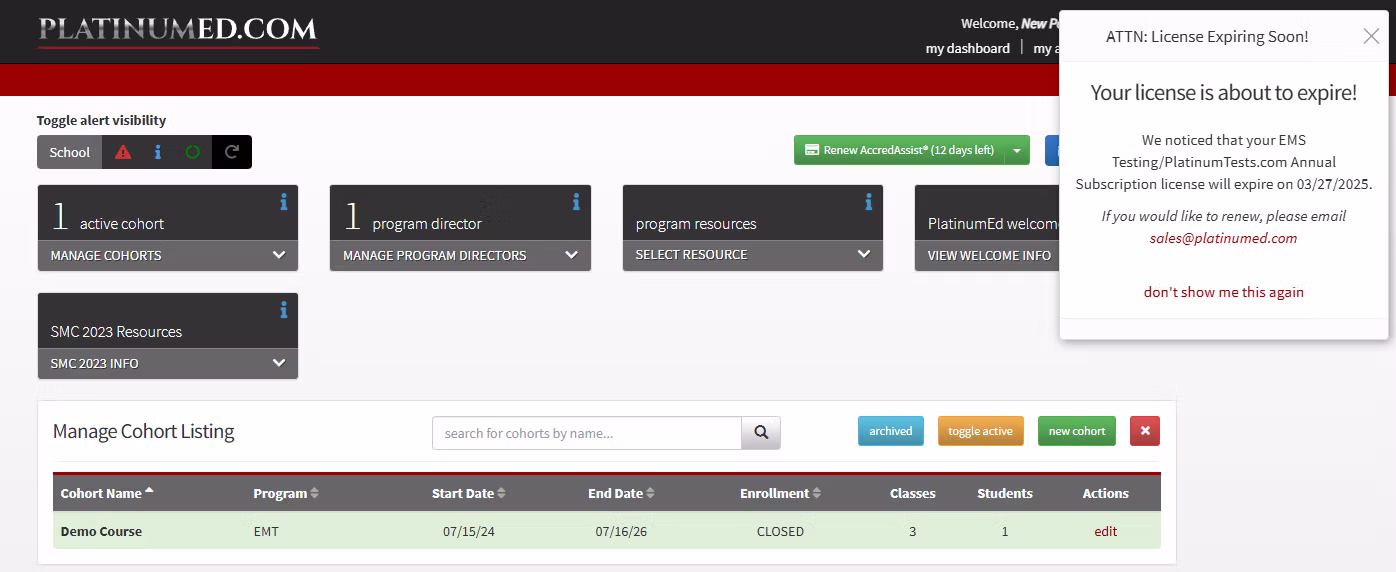The width and height of the screenshot is (1396, 572).
Task: Sort by Enrollment column header
Action: 781,493
